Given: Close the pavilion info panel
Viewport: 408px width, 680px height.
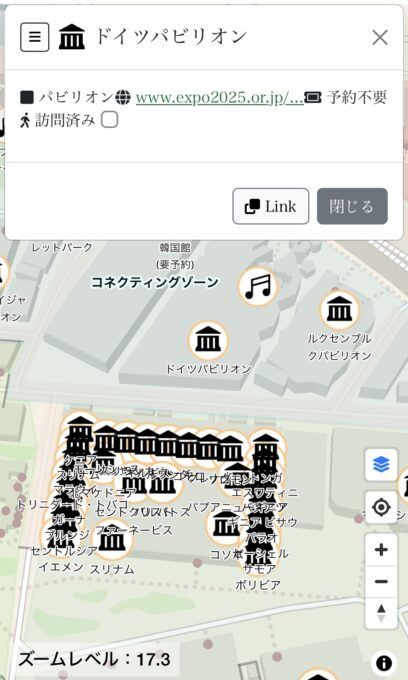Looking at the screenshot, I should [380, 38].
